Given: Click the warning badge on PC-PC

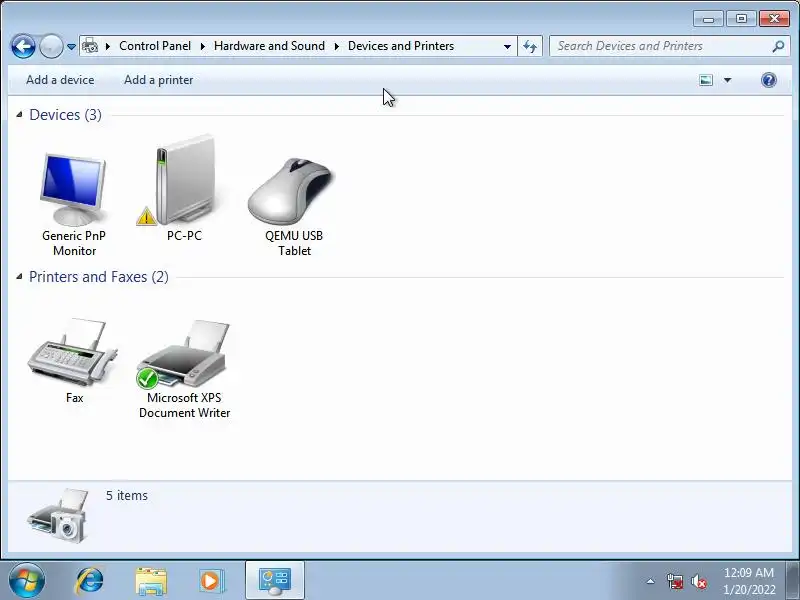Looking at the screenshot, I should click(146, 216).
